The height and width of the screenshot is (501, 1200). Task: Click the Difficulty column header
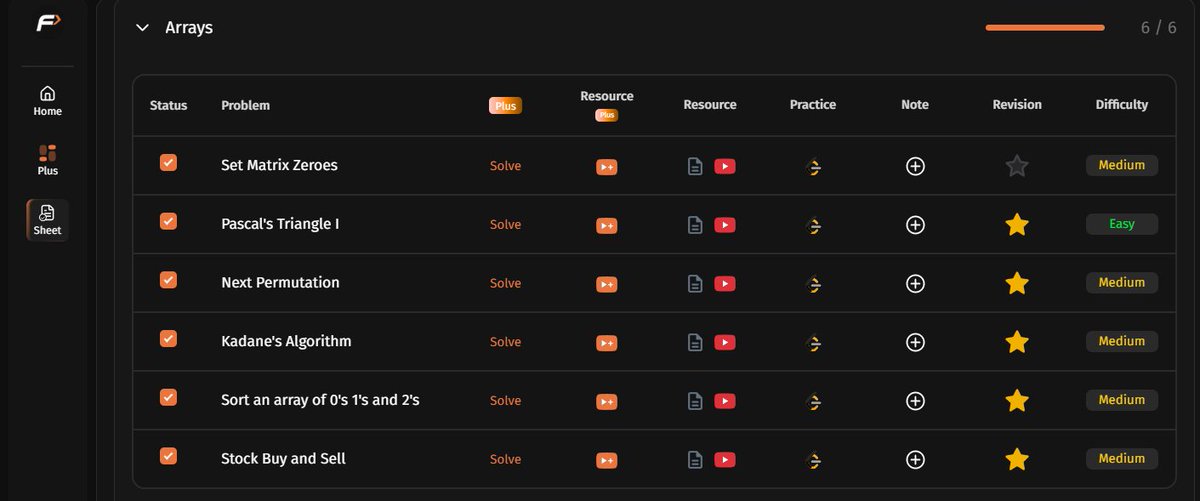[x=1122, y=104]
